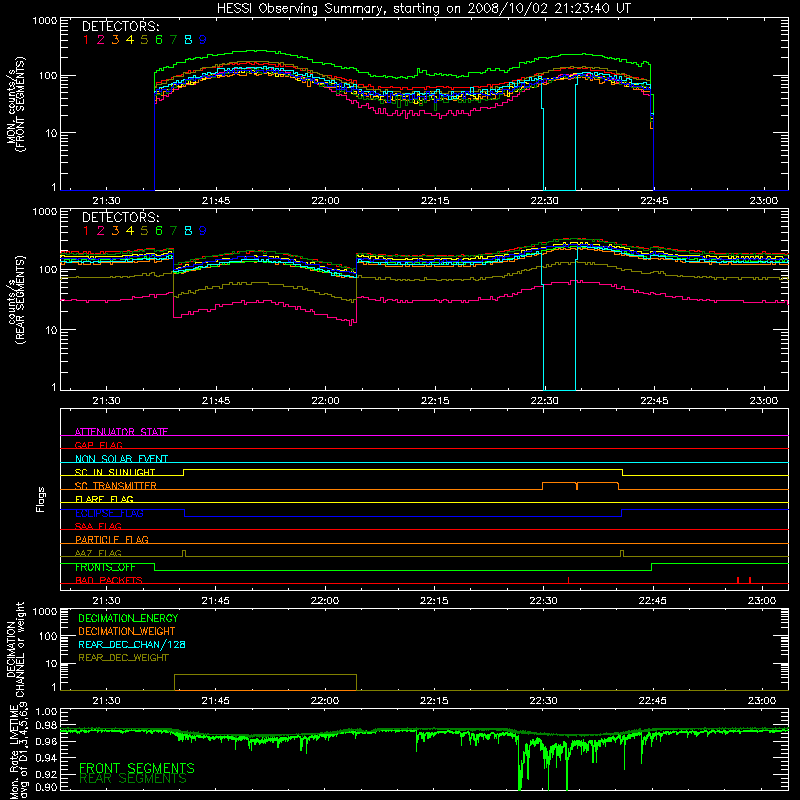The width and height of the screenshot is (800, 800).
Task: Select detector 5 in front segments legend
Action: click(144, 40)
